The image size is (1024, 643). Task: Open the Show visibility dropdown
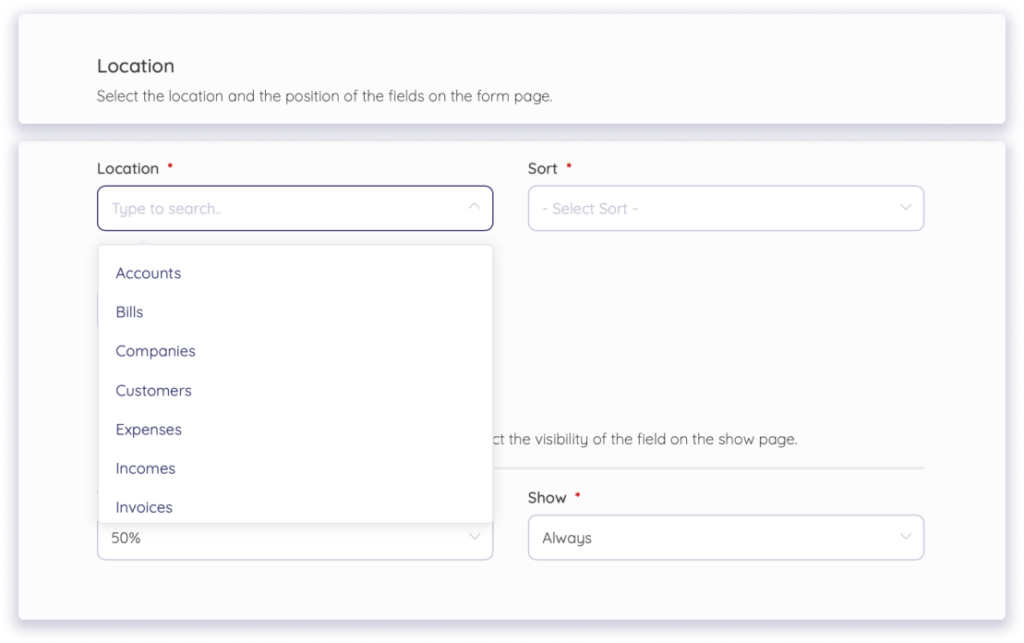725,537
